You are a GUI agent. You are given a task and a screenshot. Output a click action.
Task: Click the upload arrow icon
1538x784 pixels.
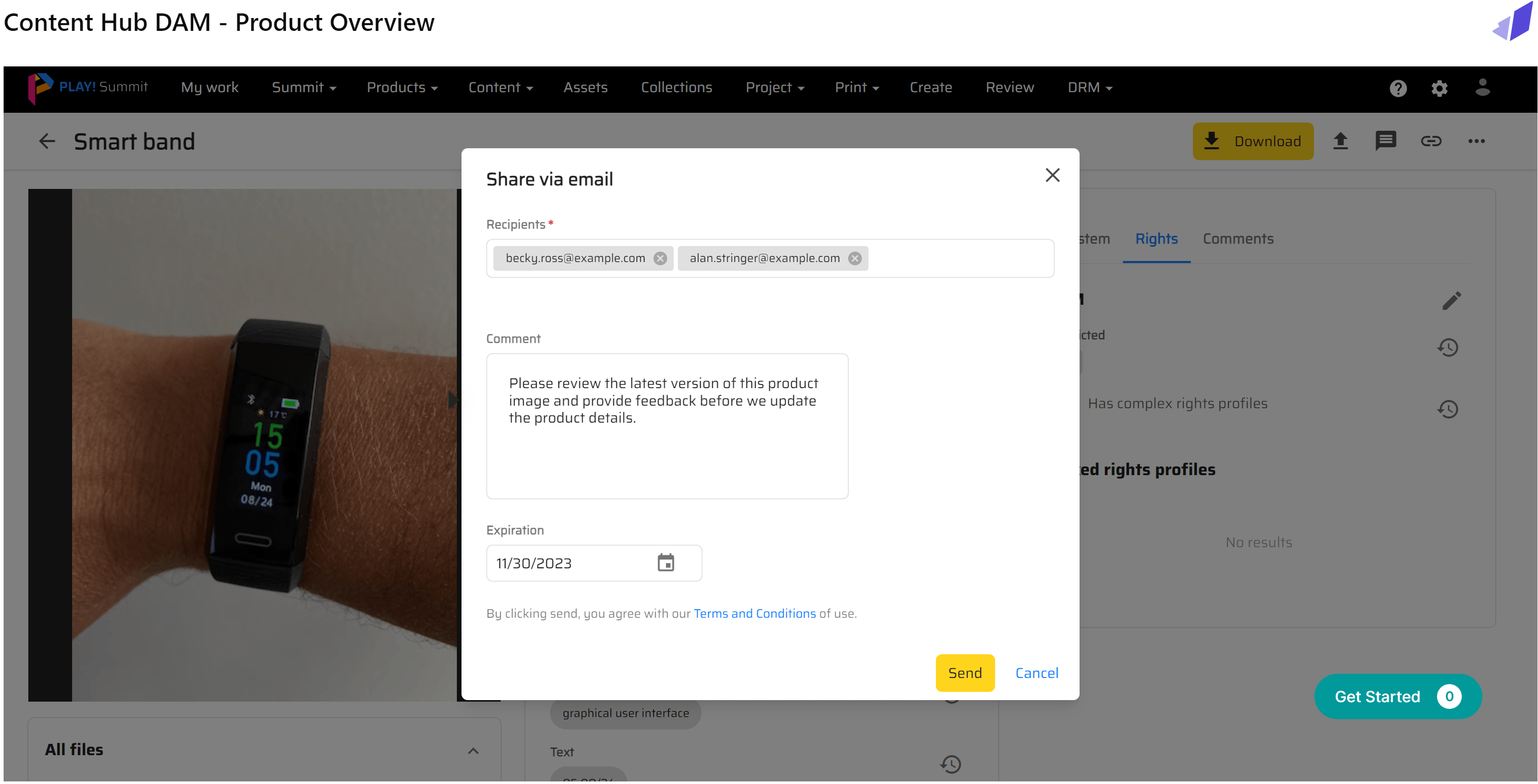[x=1340, y=142]
